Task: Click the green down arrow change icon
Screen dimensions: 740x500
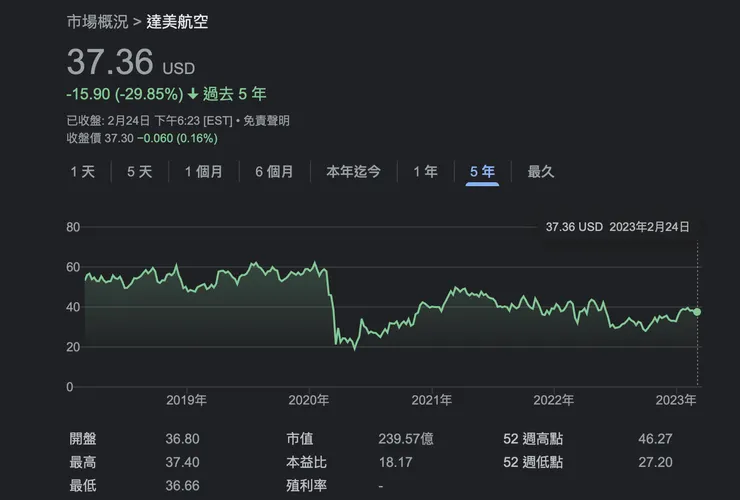Action: [193, 94]
